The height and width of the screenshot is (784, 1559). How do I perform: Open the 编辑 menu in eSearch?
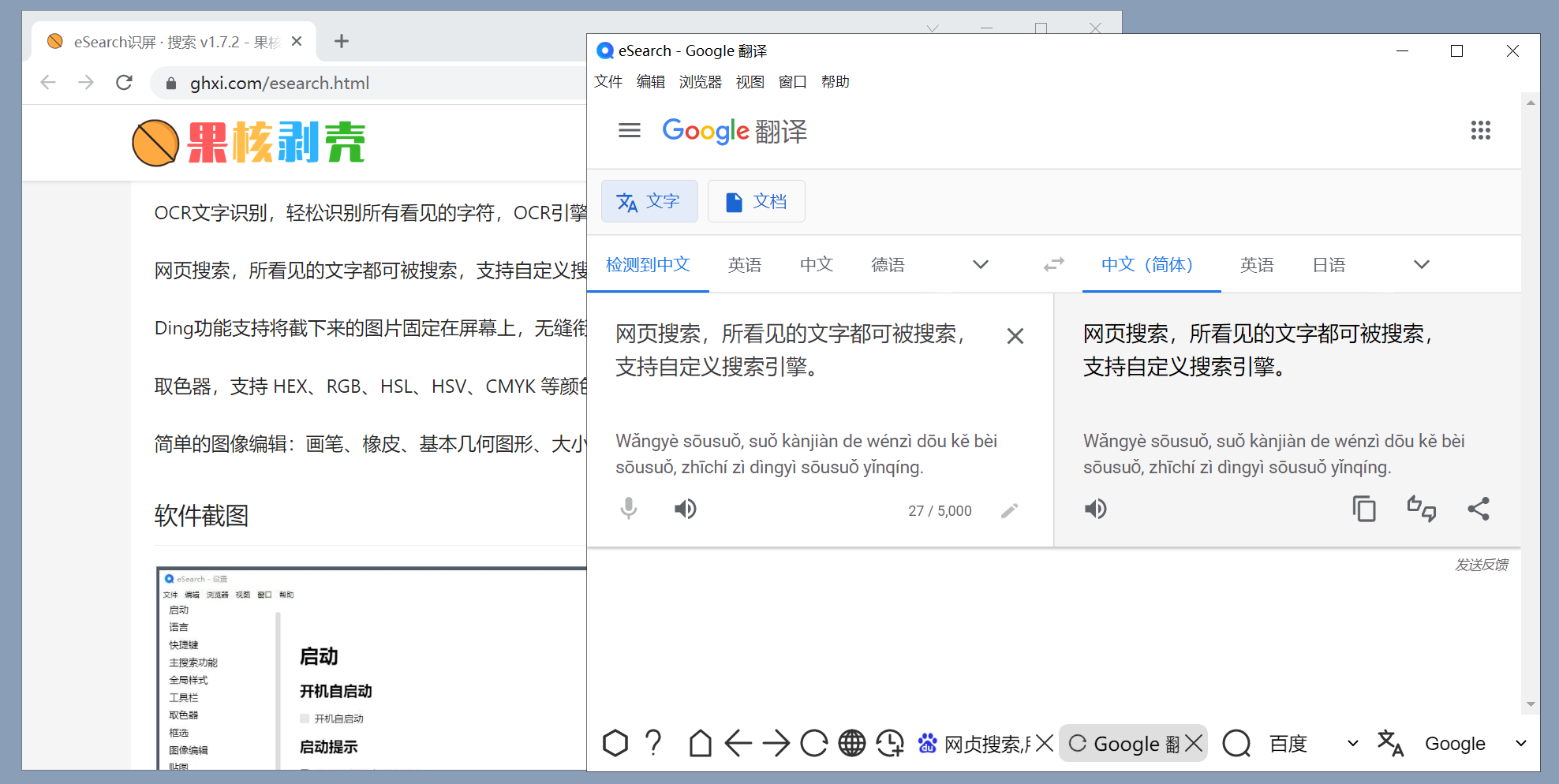pyautogui.click(x=650, y=82)
